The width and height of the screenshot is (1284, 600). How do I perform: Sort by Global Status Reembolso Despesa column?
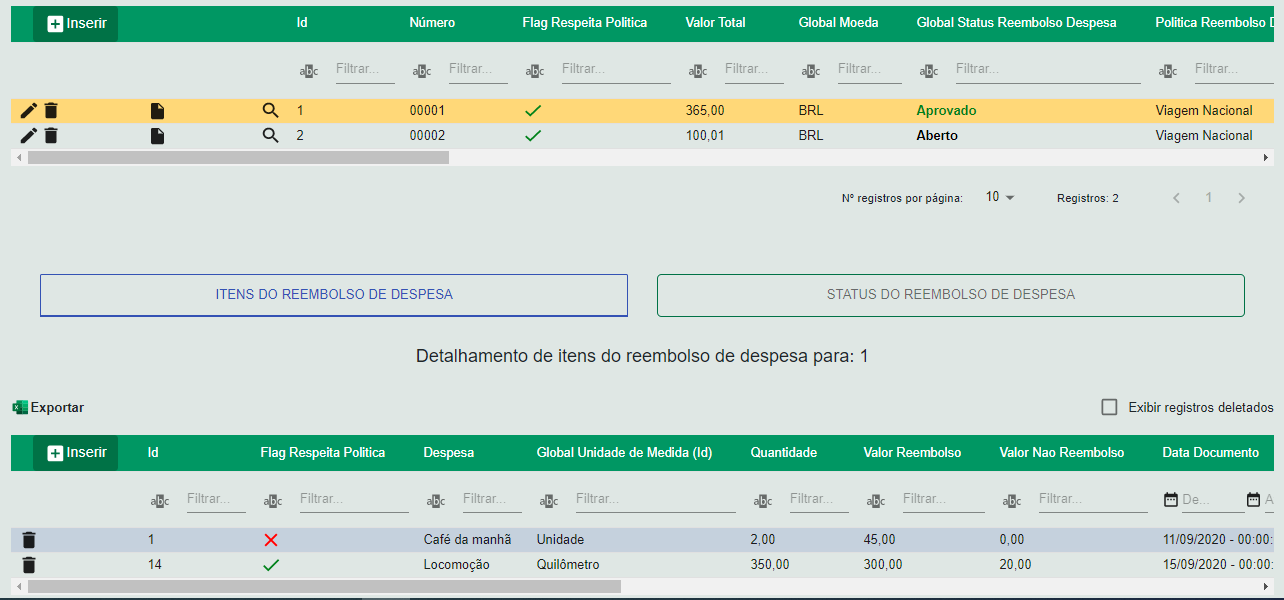1016,22
